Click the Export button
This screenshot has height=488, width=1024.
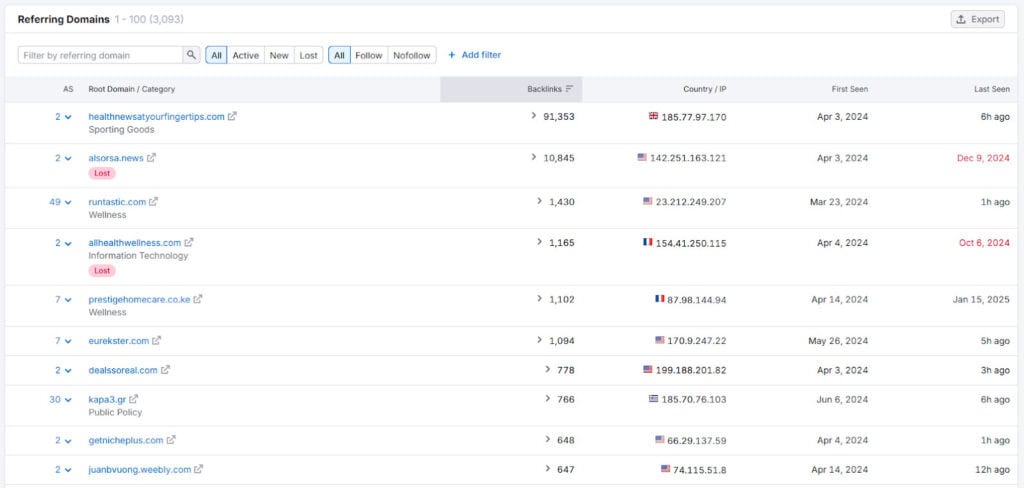pos(978,19)
